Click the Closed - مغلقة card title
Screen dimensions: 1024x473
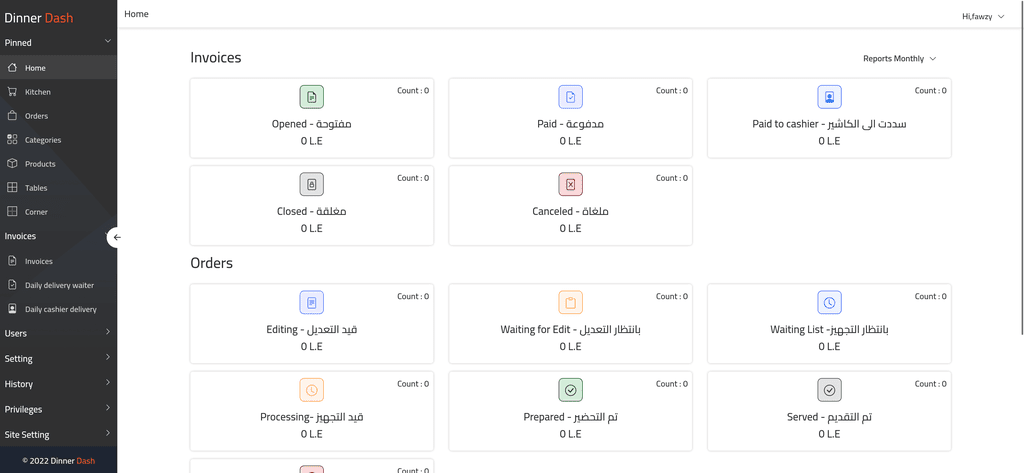click(x=312, y=212)
